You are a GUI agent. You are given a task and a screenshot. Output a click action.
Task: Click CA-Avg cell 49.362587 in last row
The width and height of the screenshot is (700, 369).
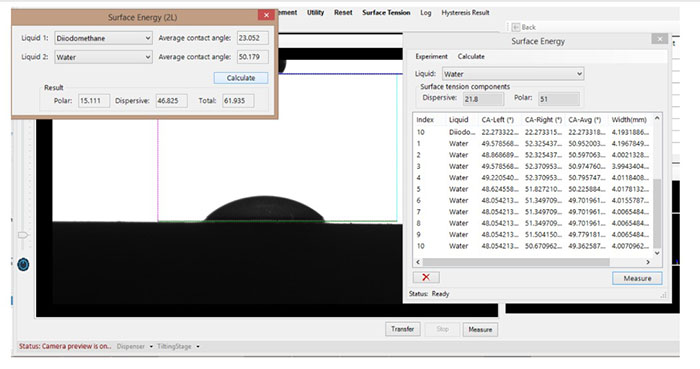(x=587, y=246)
